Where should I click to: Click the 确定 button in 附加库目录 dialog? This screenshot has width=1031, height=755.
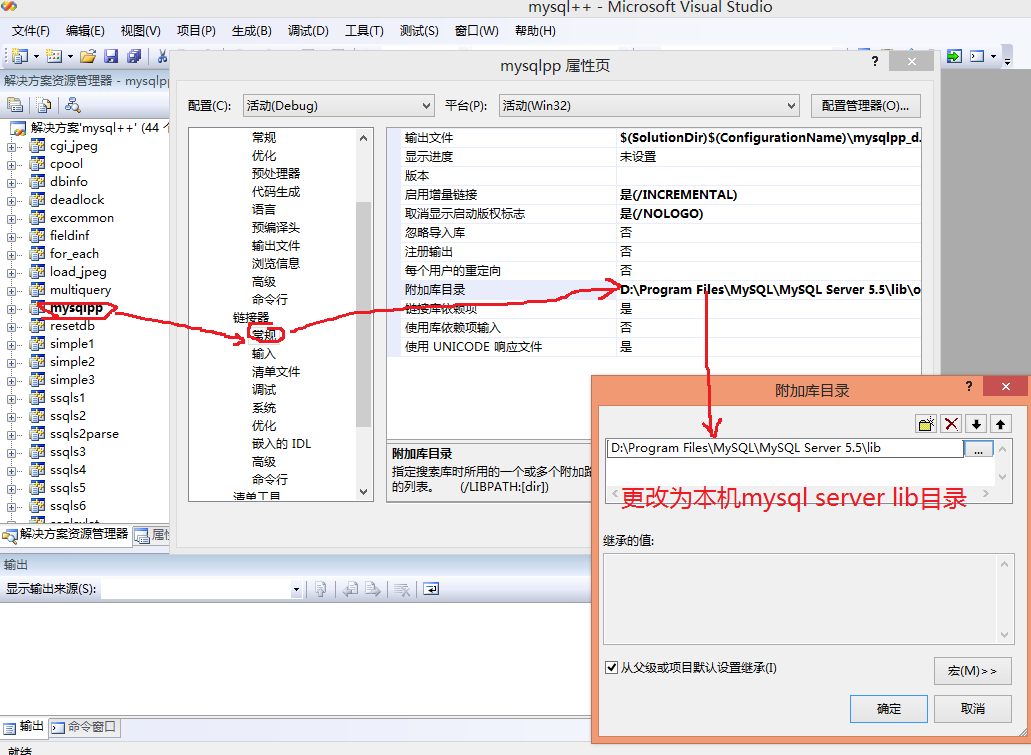[889, 708]
